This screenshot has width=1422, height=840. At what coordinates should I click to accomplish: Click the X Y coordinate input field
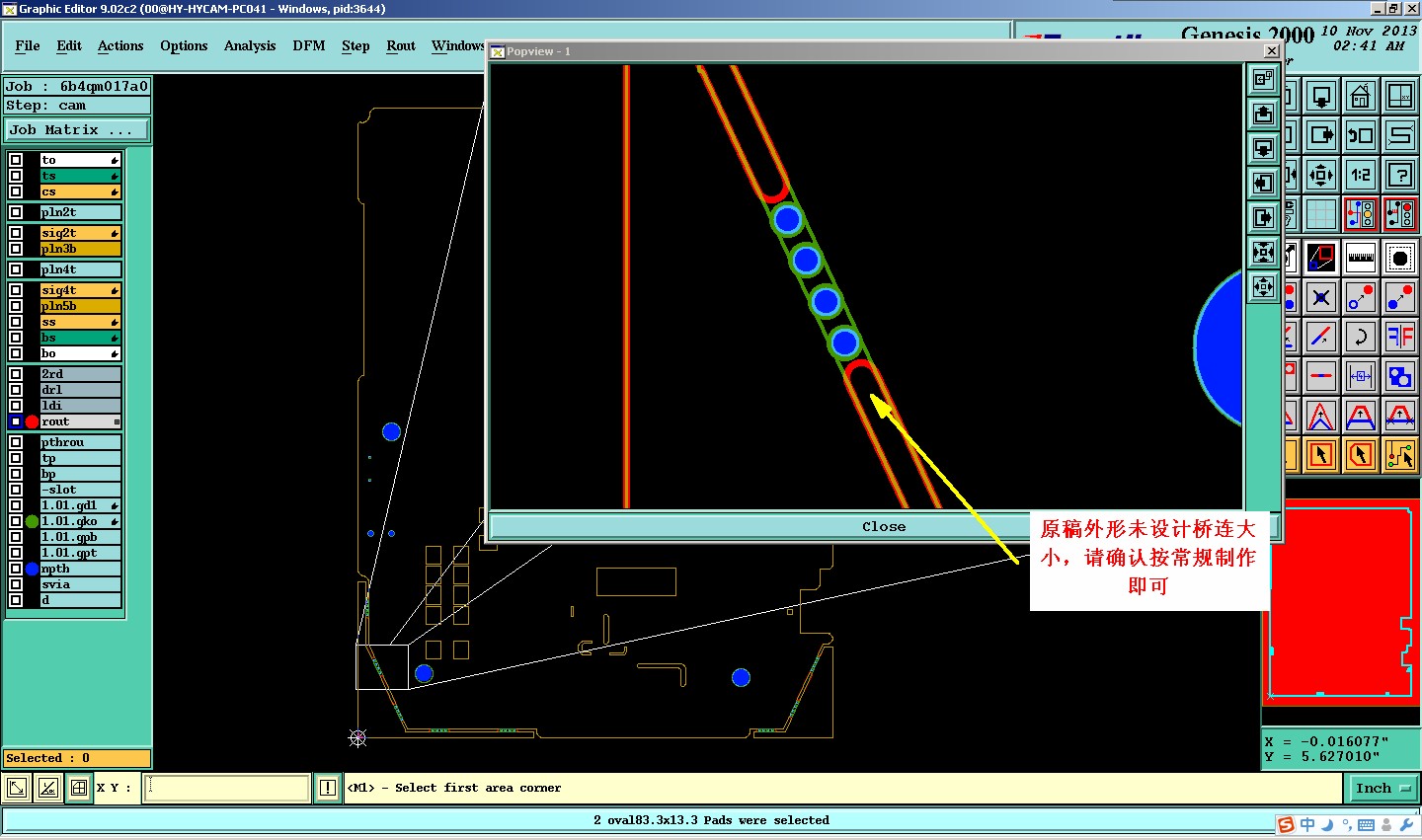point(227,788)
